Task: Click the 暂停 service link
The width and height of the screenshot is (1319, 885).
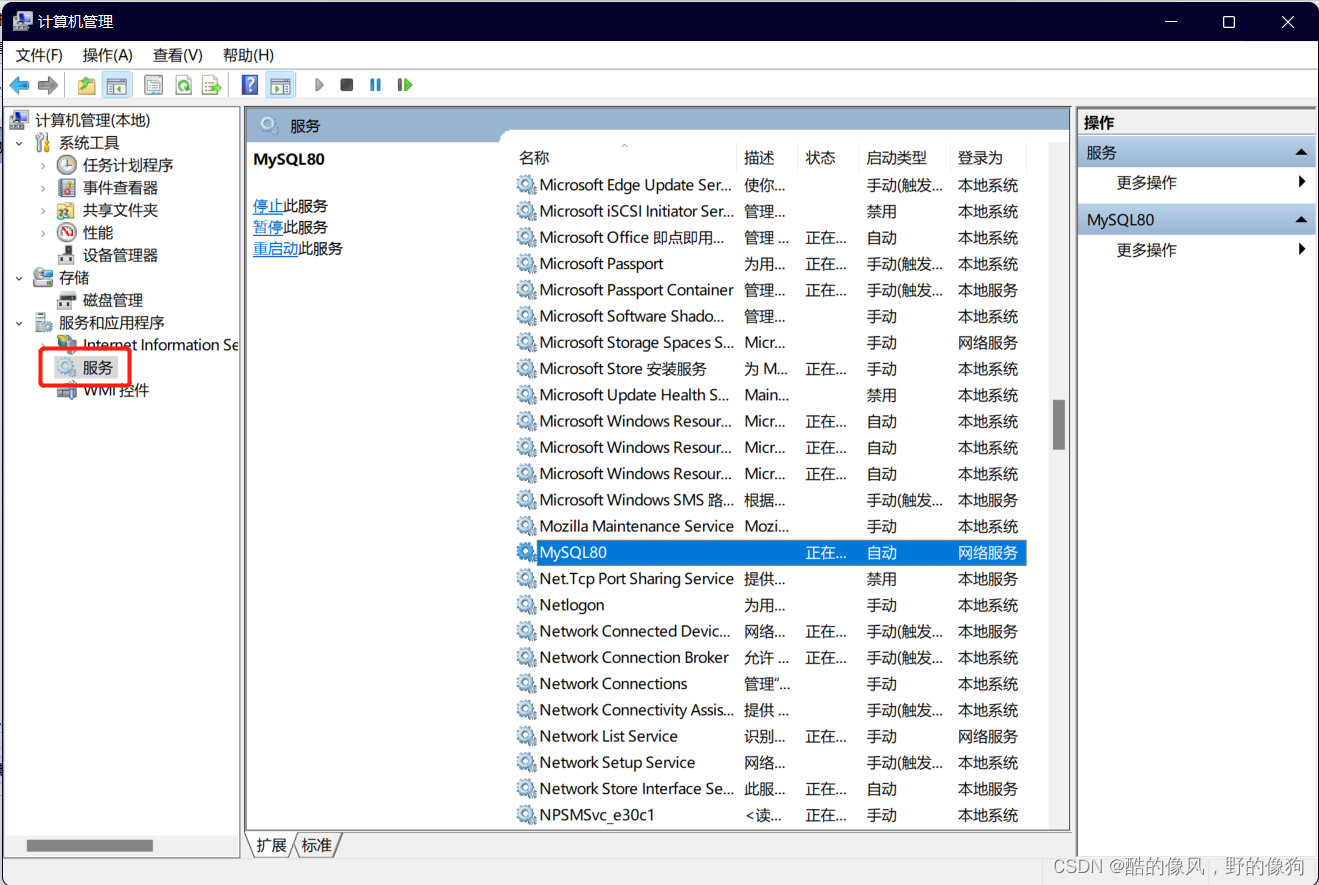Action: [x=268, y=227]
